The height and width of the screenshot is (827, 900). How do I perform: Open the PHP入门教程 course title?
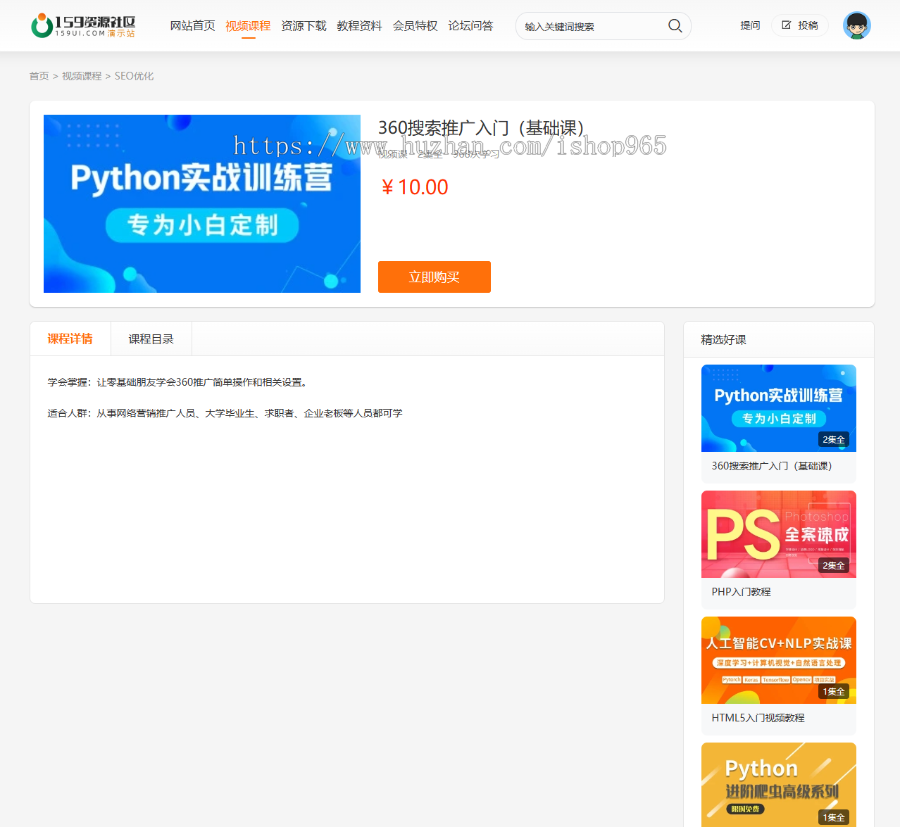[x=741, y=592]
